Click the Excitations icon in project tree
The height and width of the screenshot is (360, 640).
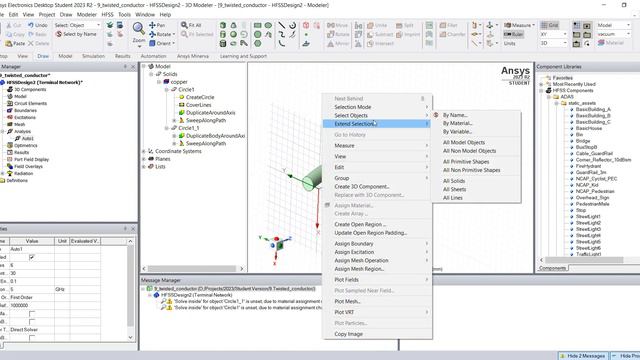click(x=10, y=117)
